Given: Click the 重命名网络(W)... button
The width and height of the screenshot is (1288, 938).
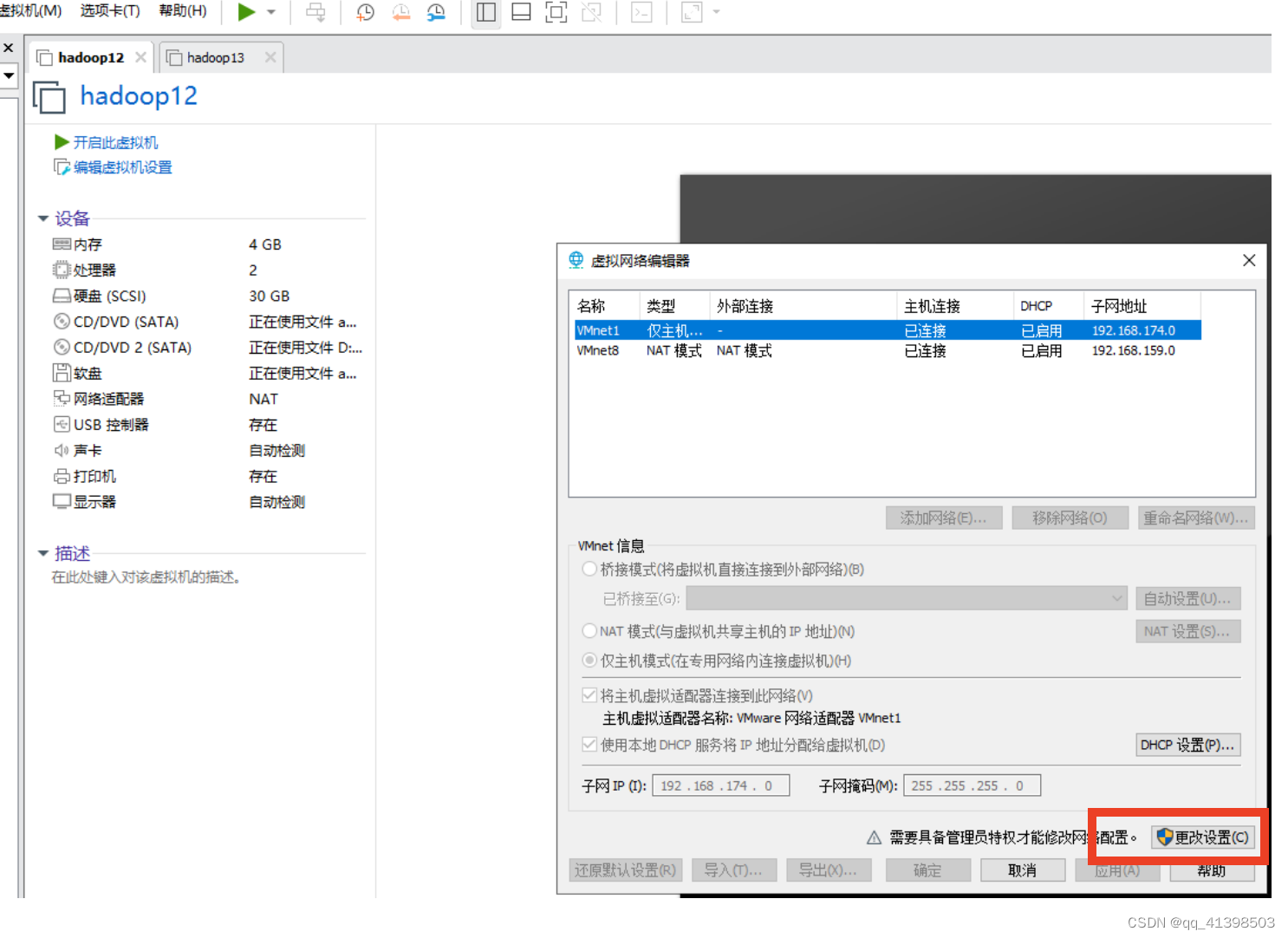Looking at the screenshot, I should [x=1196, y=518].
